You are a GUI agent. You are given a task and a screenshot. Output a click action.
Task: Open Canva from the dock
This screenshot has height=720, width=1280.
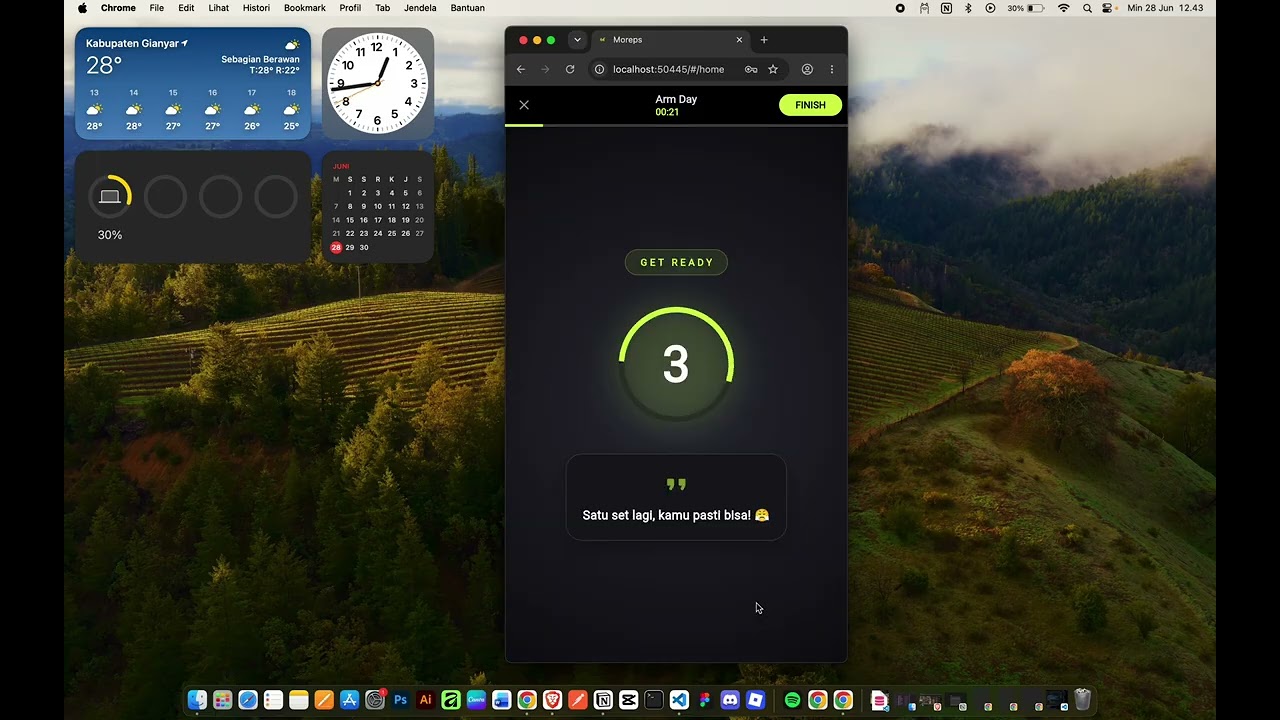[476, 700]
